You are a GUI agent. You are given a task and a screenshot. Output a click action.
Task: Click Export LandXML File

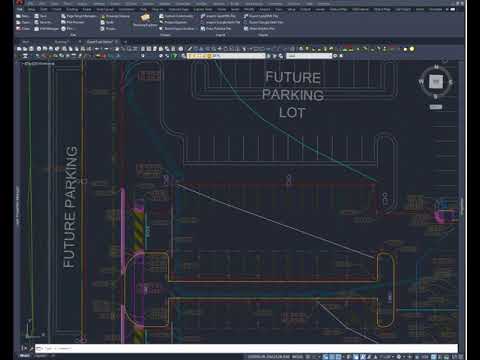pyautogui.click(x=261, y=16)
